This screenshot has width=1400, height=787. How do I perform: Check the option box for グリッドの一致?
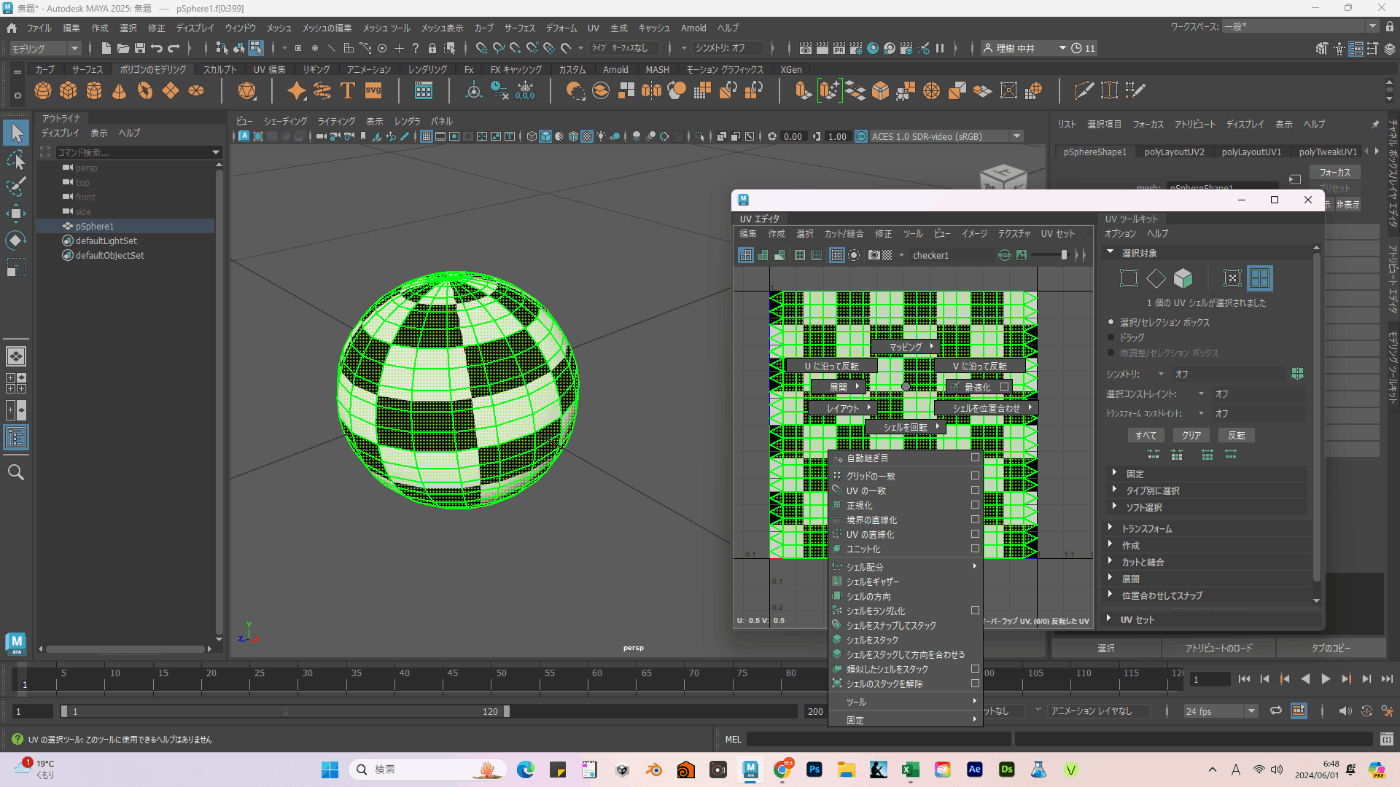(975, 476)
